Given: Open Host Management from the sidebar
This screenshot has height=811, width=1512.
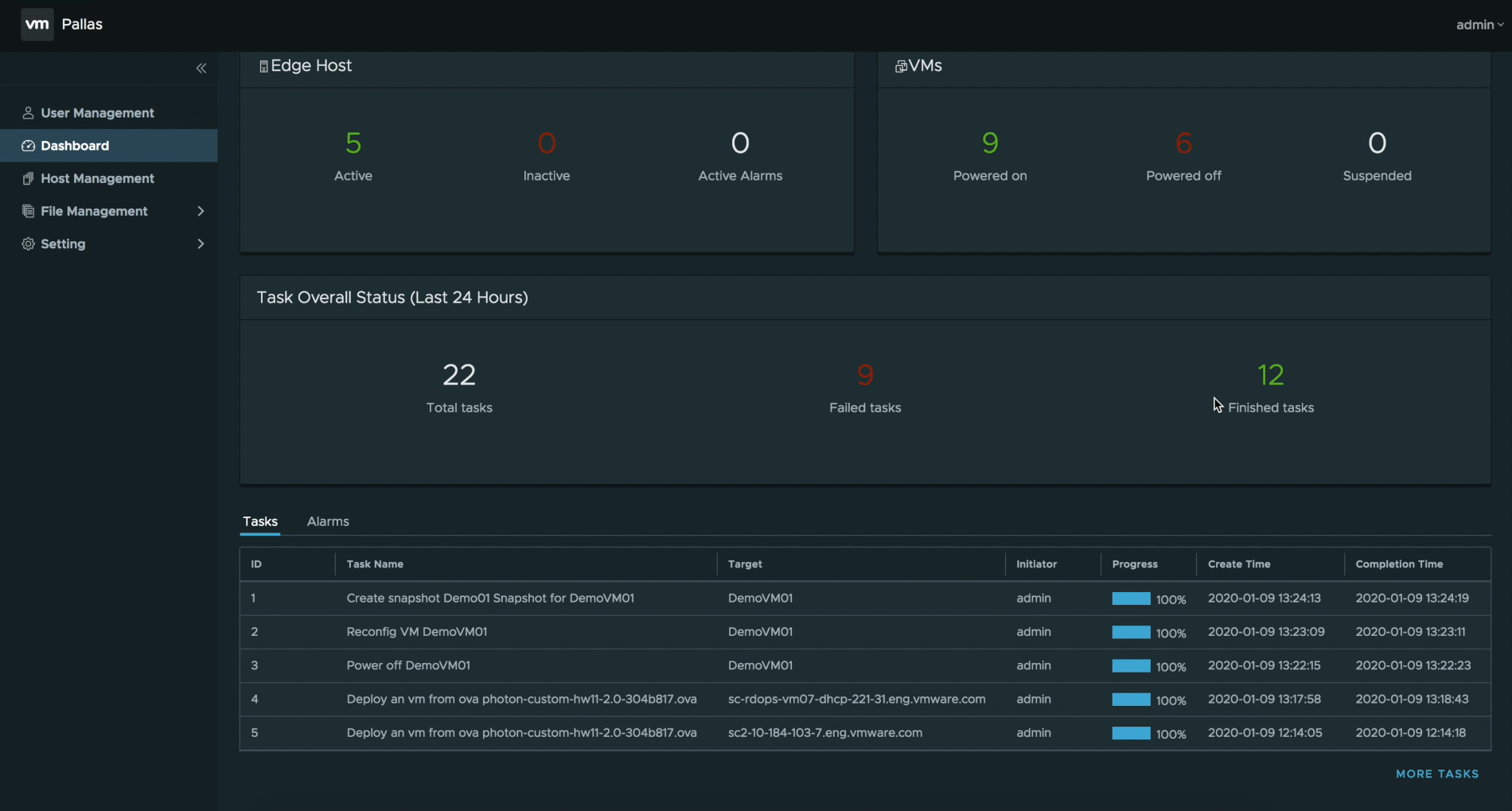Looking at the screenshot, I should tap(97, 178).
